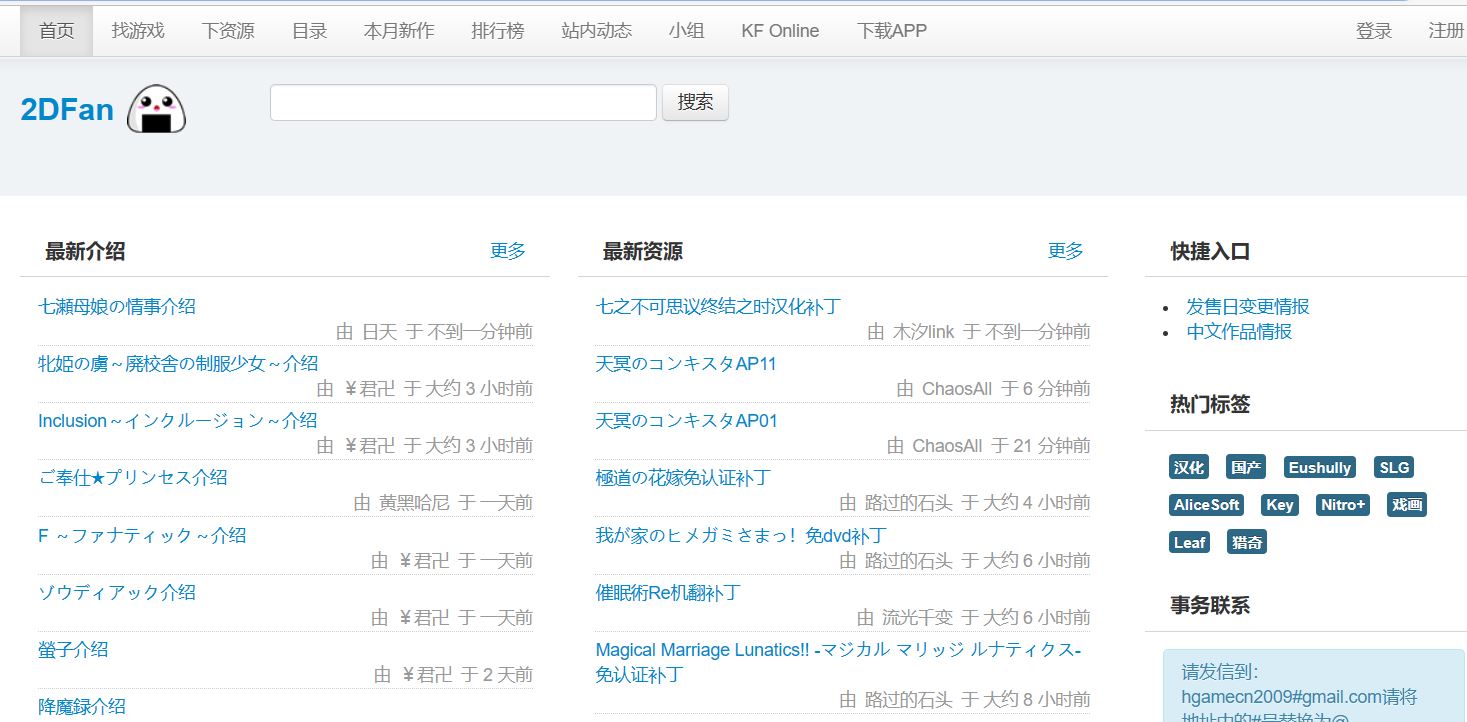Open 七瀬母娘の情事介绍 article

(x=117, y=307)
